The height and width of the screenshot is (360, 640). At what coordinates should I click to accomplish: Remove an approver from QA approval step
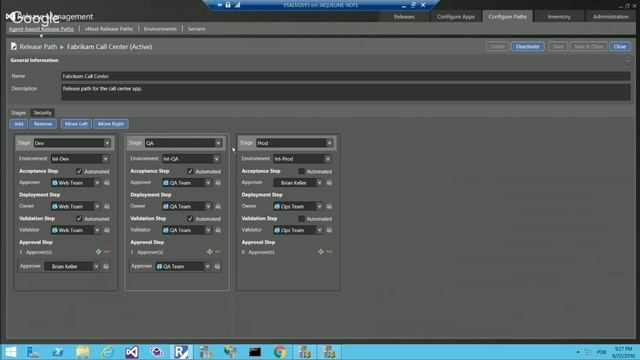(218, 252)
